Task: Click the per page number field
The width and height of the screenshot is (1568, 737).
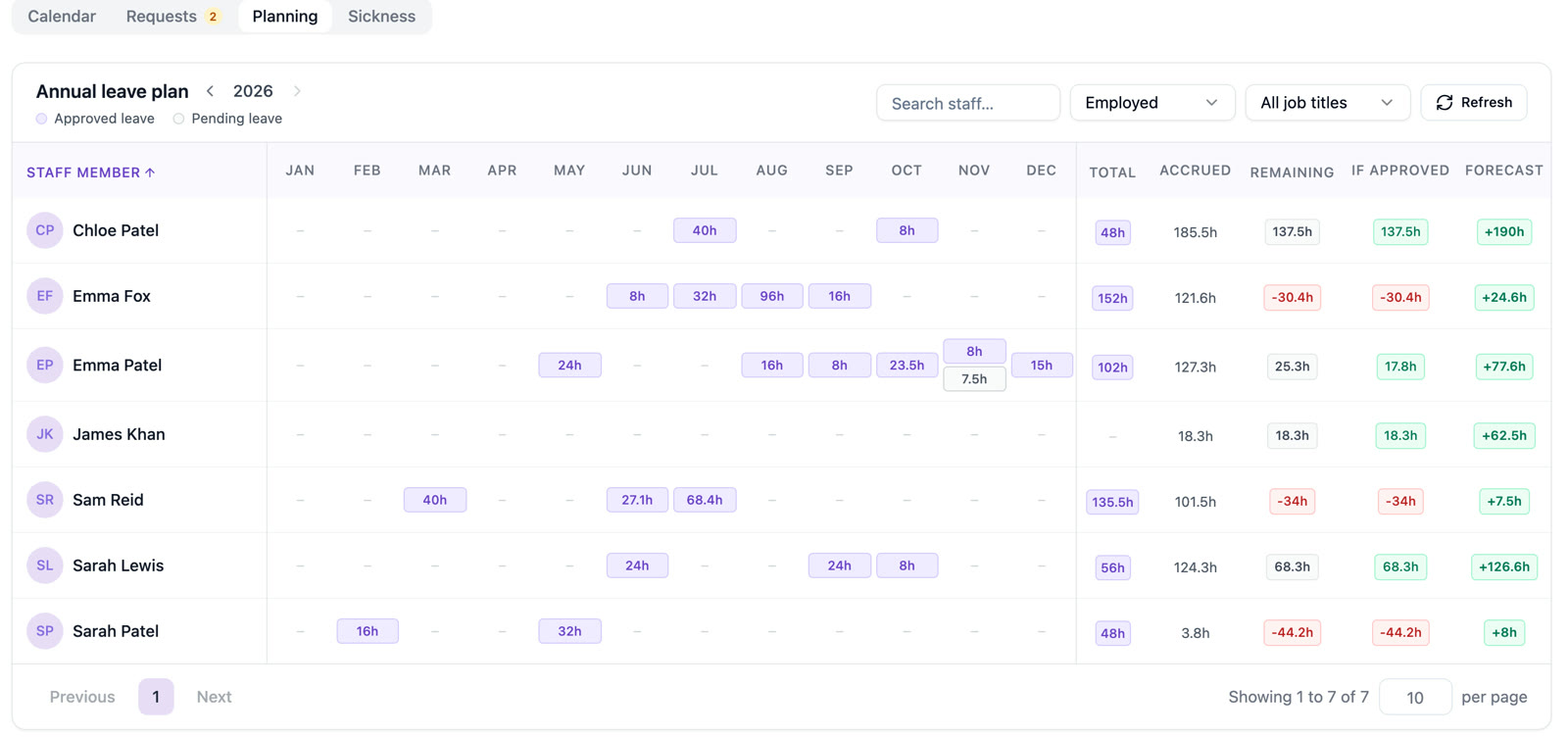Action: (x=1415, y=697)
